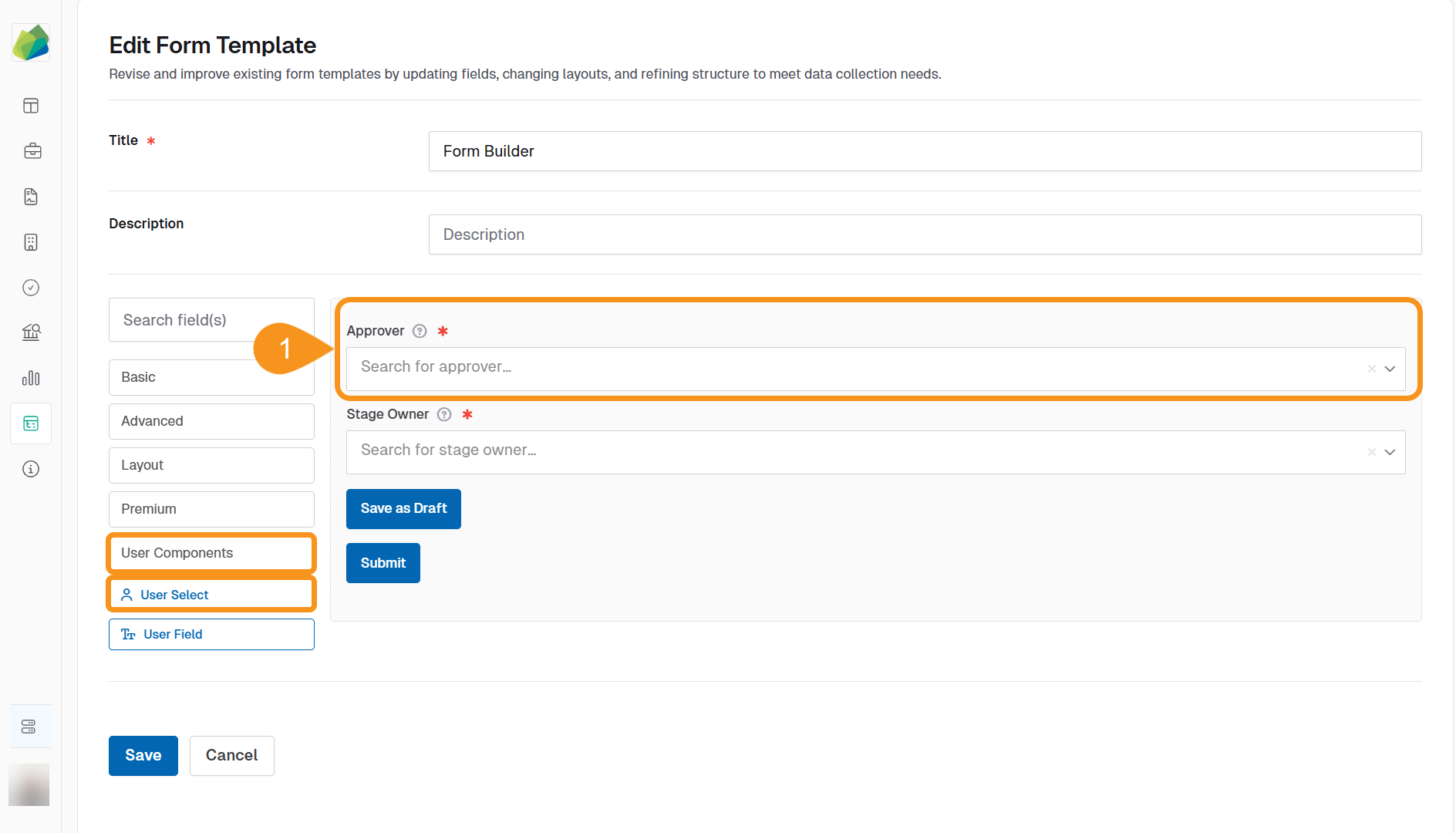Cancel editing the form template

pyautogui.click(x=231, y=755)
